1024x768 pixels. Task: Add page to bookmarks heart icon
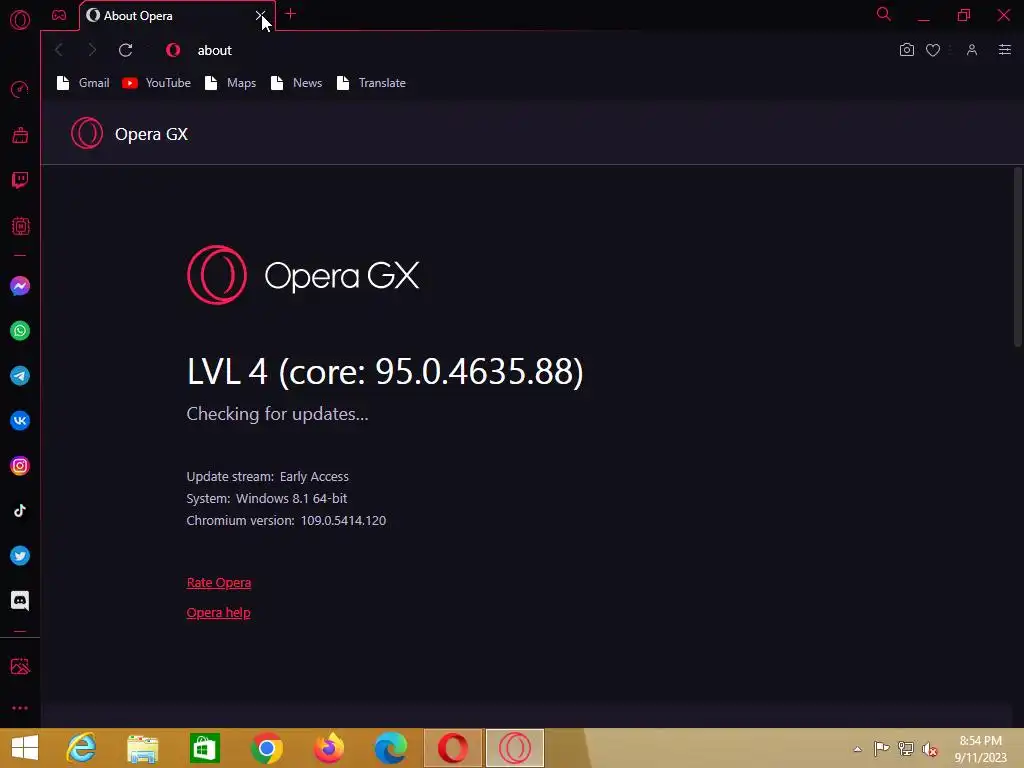pyautogui.click(x=933, y=50)
